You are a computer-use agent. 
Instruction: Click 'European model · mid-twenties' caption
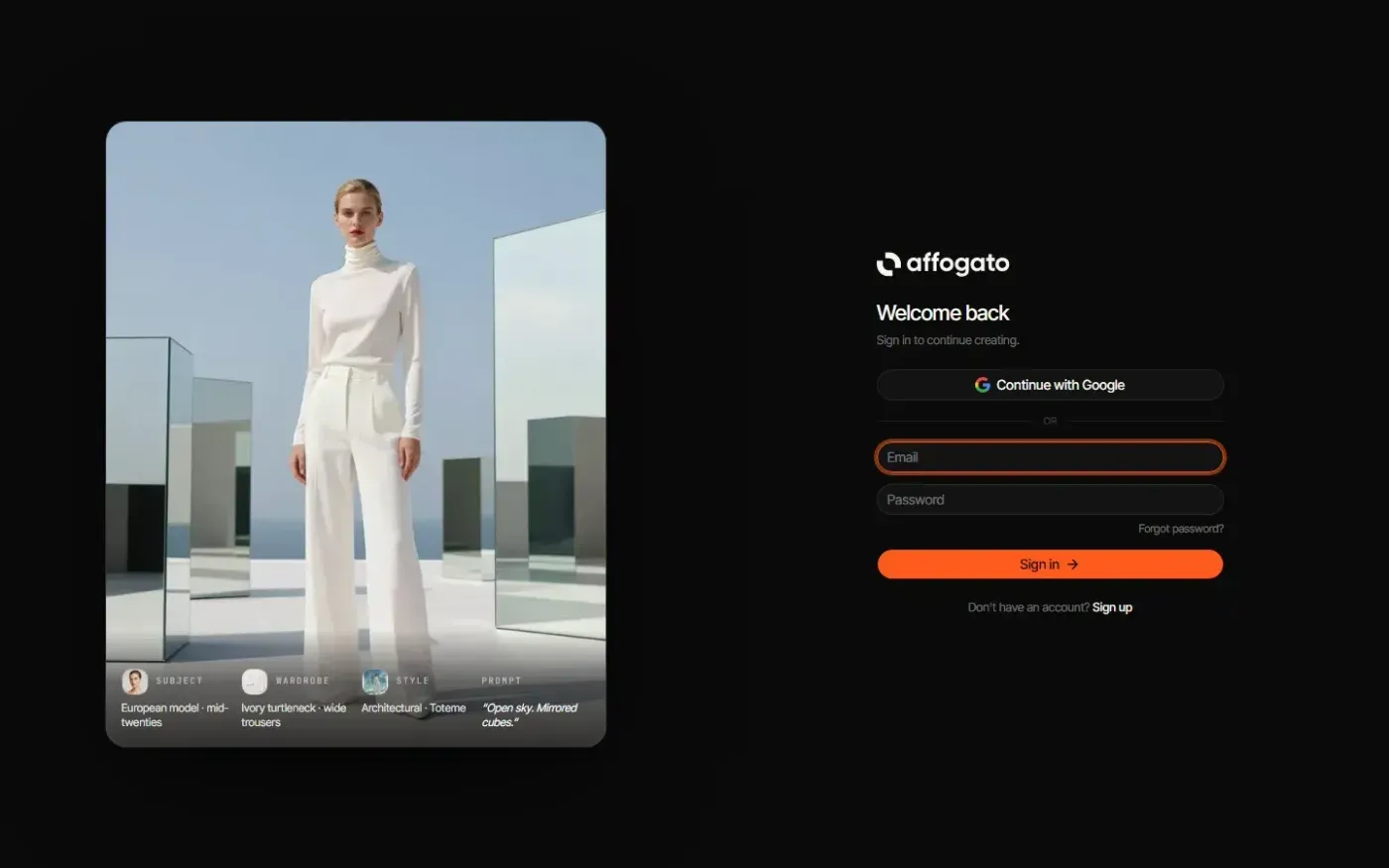(175, 715)
